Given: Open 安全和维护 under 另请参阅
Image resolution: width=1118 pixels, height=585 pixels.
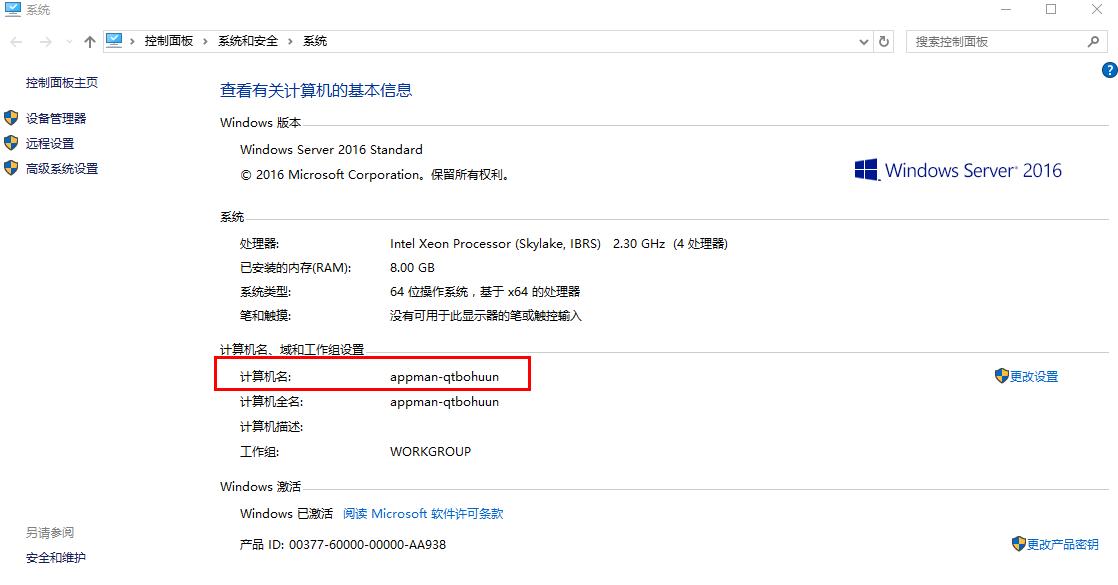Looking at the screenshot, I should point(56,558).
